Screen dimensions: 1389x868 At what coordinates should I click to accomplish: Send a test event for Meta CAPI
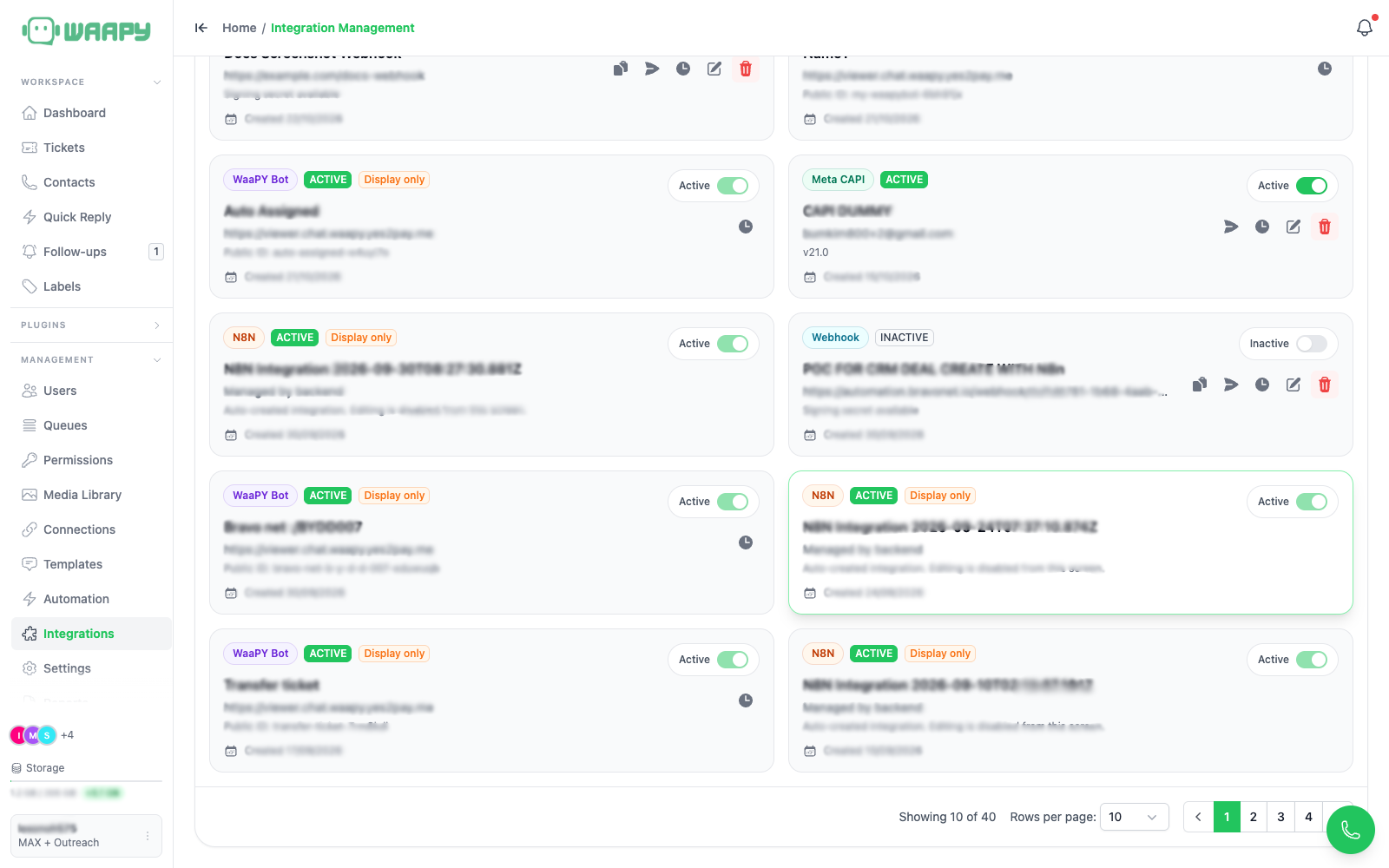(1231, 227)
